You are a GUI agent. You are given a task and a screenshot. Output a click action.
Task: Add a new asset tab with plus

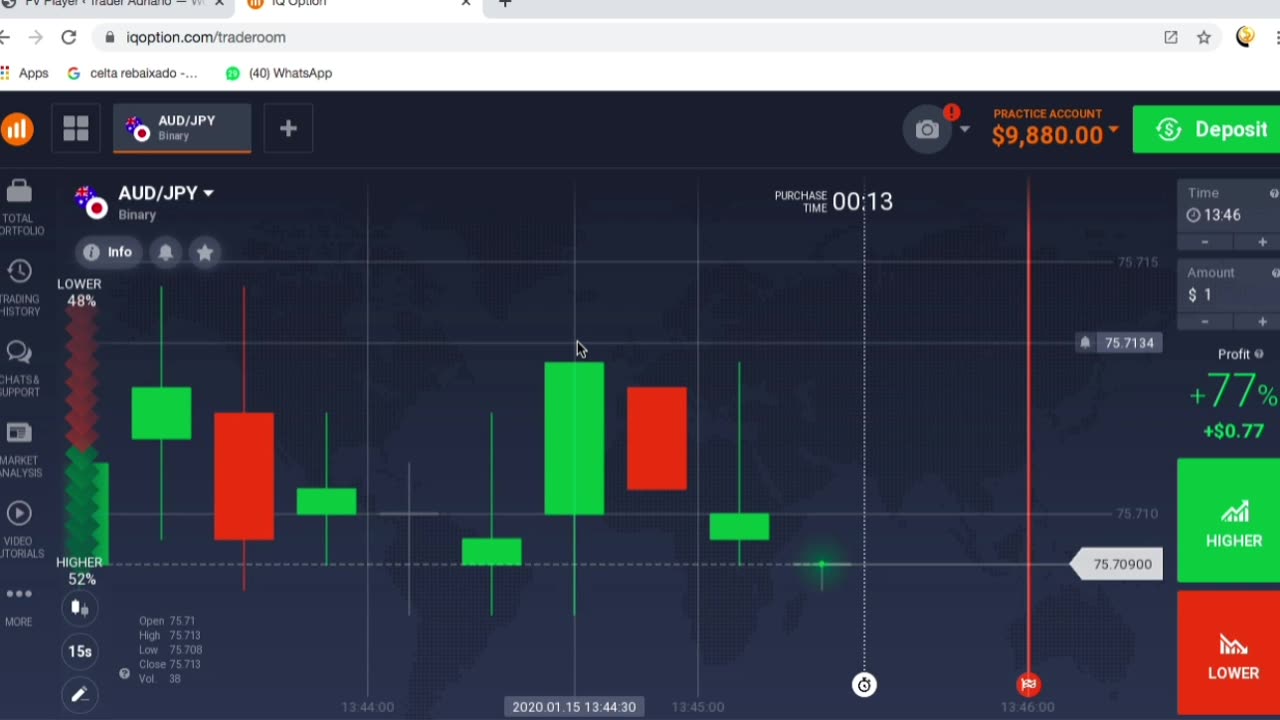pos(288,128)
